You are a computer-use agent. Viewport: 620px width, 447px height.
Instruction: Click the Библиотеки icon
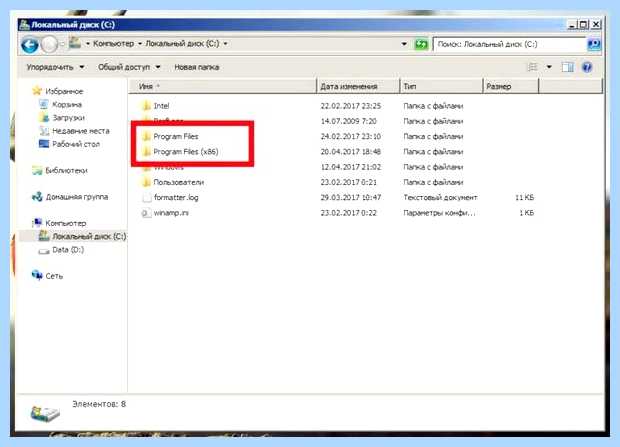[37, 170]
